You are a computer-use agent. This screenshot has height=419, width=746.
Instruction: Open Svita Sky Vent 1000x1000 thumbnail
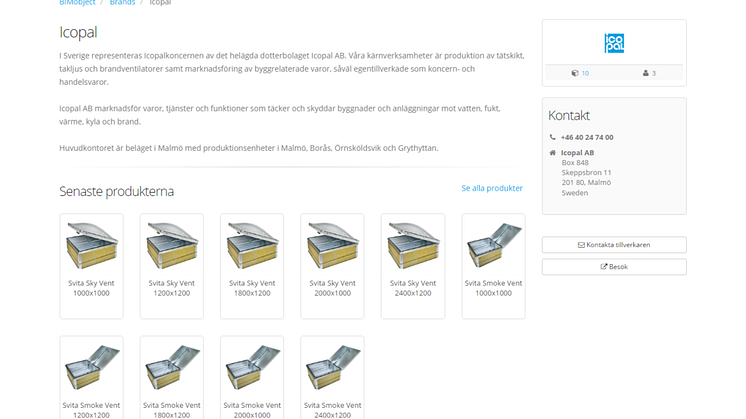(91, 245)
